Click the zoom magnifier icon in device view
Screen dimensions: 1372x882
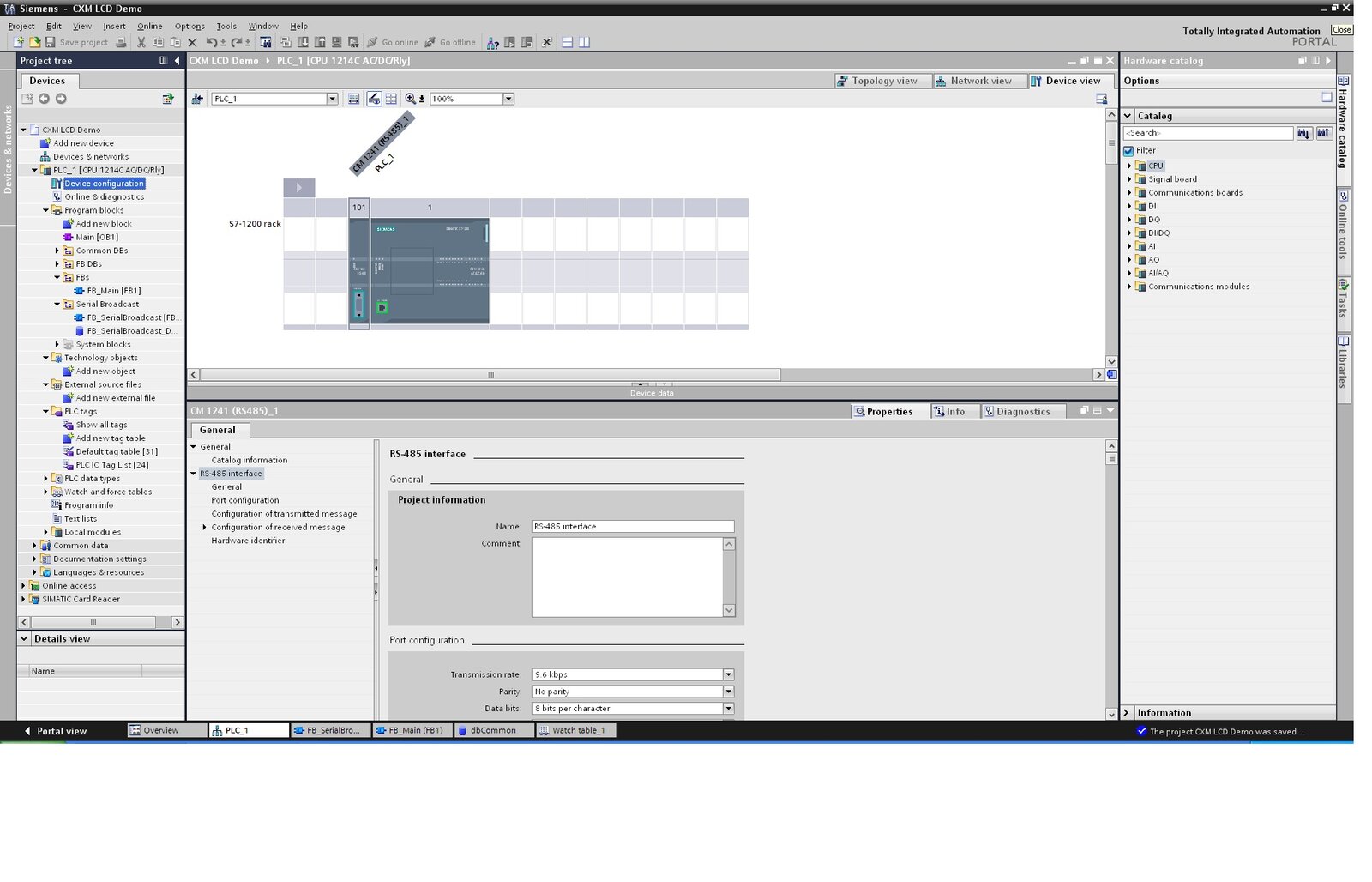click(x=411, y=99)
